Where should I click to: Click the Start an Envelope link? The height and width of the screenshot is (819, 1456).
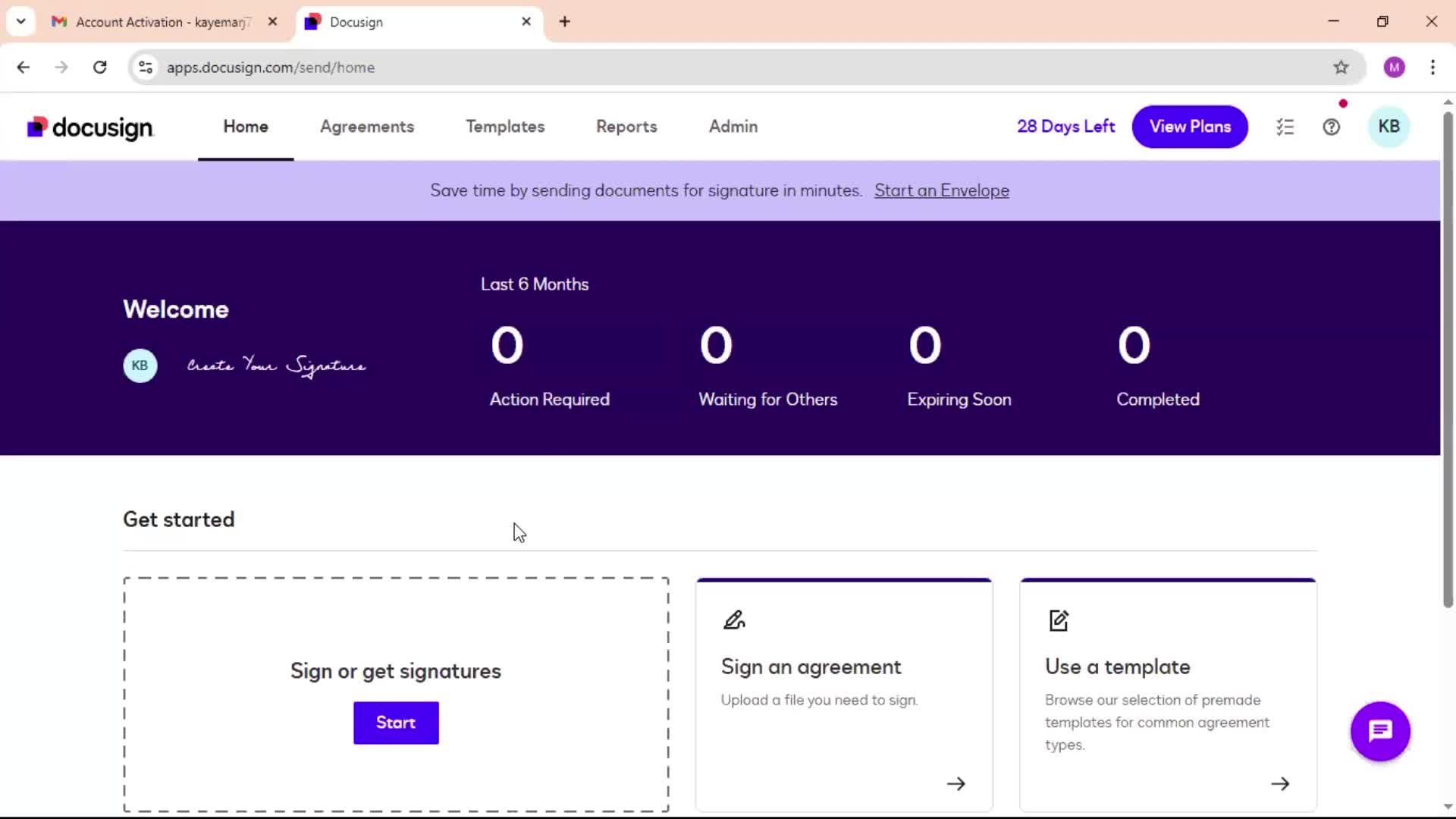pyautogui.click(x=941, y=190)
